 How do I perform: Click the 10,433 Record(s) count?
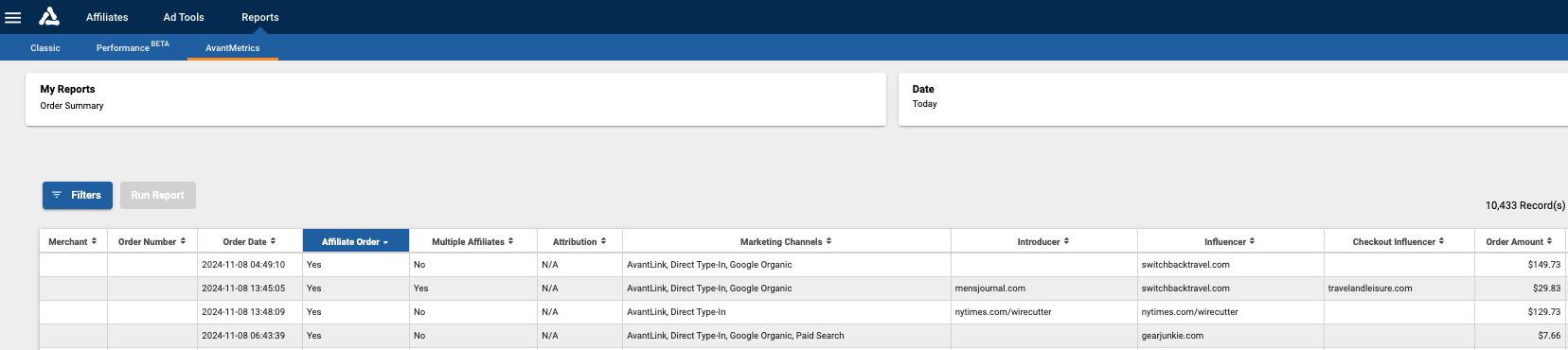point(1524,205)
